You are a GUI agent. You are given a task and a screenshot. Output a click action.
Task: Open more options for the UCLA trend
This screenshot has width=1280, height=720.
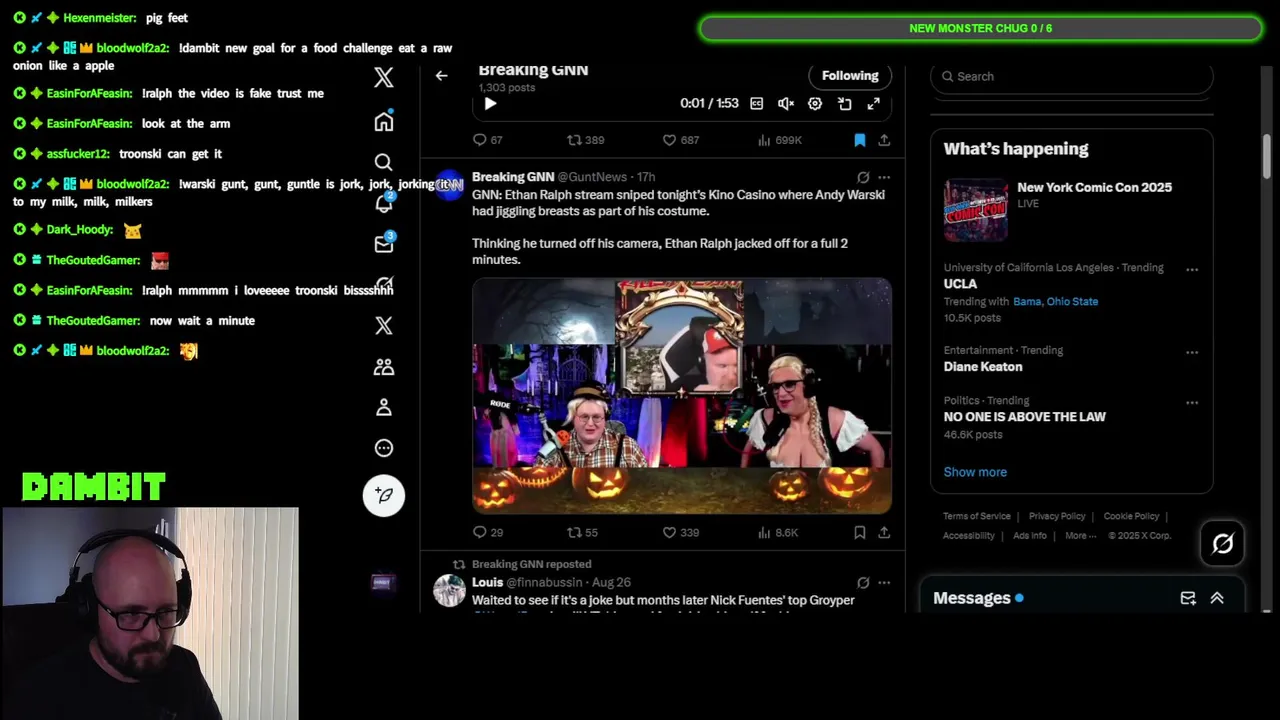coord(1192,270)
